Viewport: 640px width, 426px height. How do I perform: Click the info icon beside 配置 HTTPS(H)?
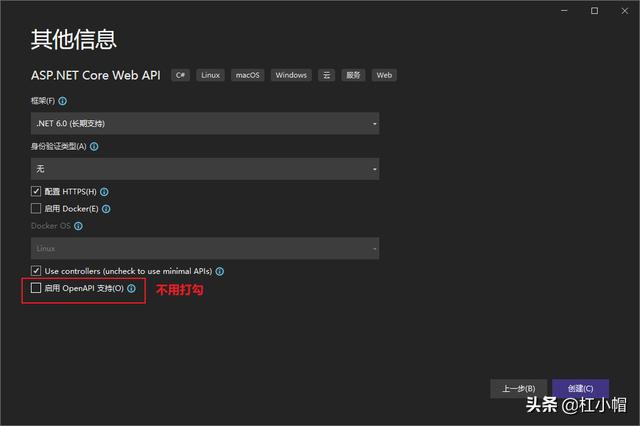tap(104, 192)
